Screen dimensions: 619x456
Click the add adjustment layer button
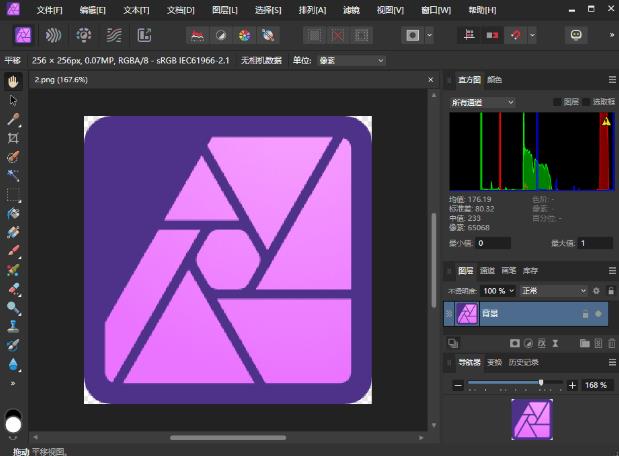[x=528, y=343]
